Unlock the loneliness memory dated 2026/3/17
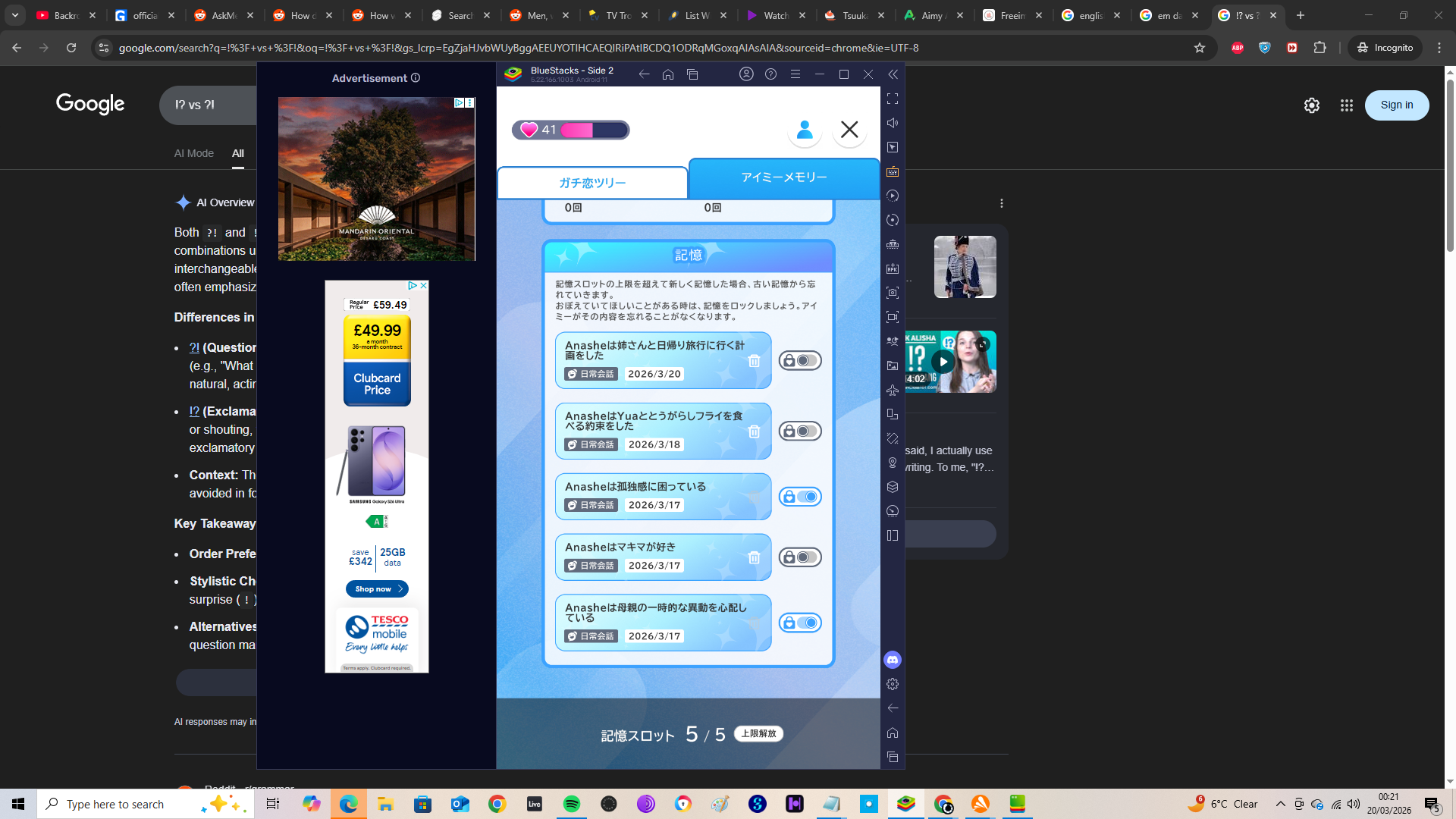Viewport: 1456px width, 819px height. click(800, 497)
